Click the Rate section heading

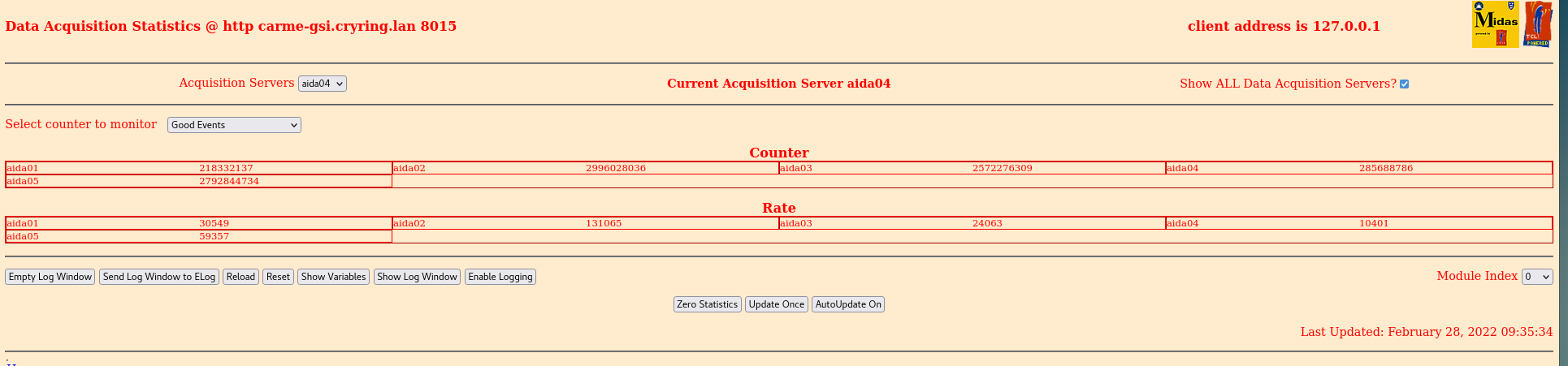pos(779,208)
